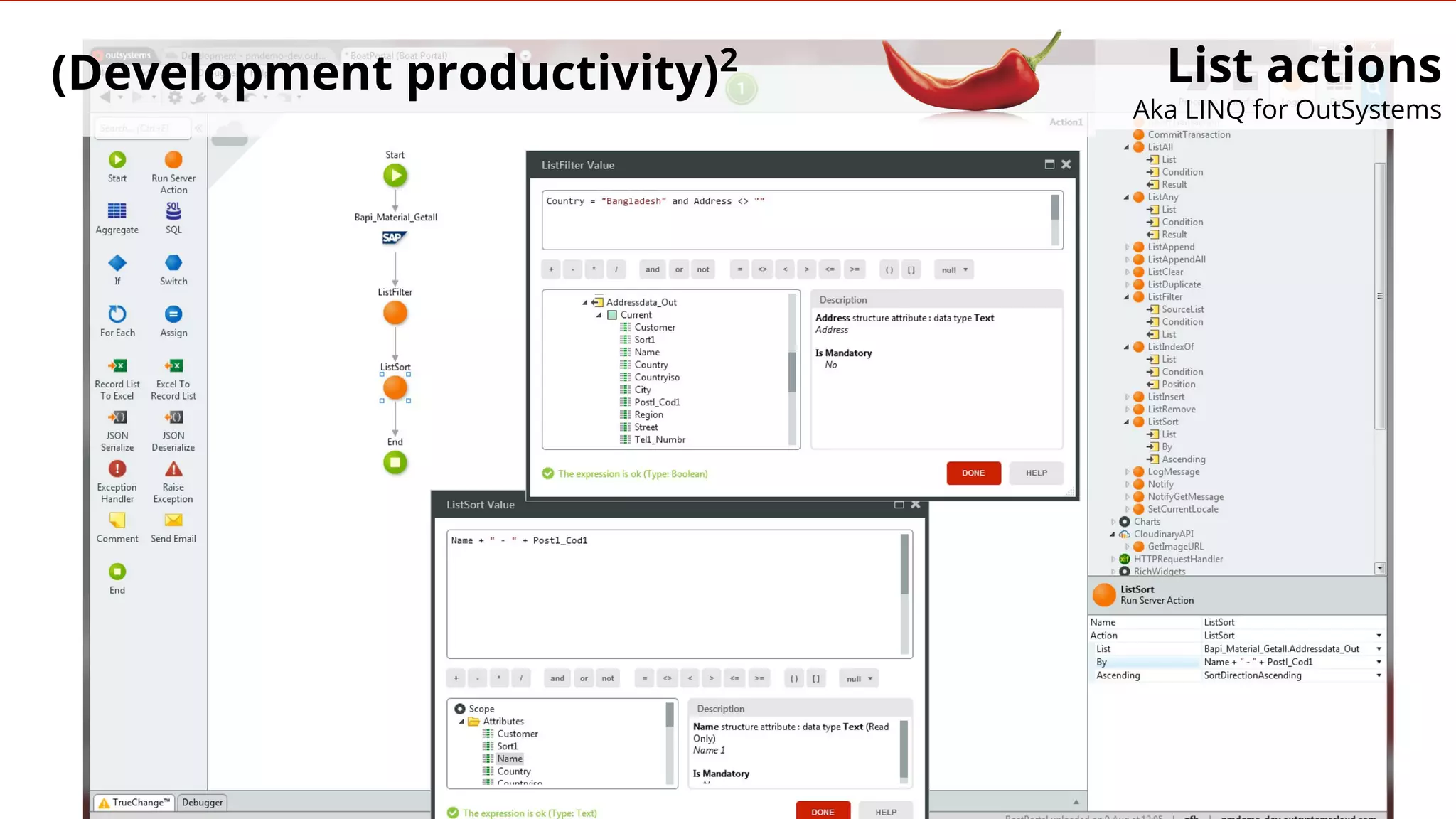
Task: Insert '<>' operator in ListFilter dialog
Action: (x=762, y=269)
